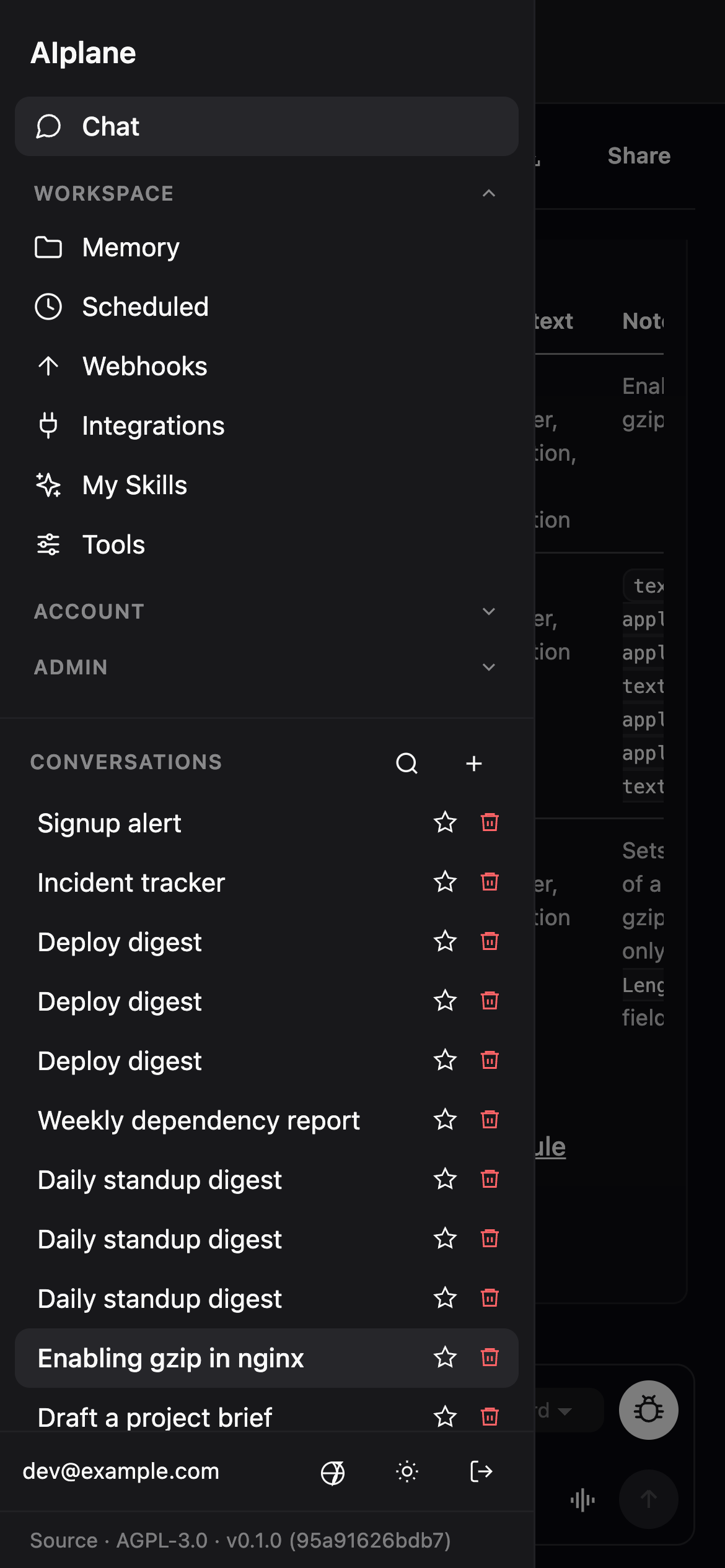This screenshot has height=1568, width=725.
Task: Delete Enabling gzip in nginx conversation
Action: coord(490,1358)
